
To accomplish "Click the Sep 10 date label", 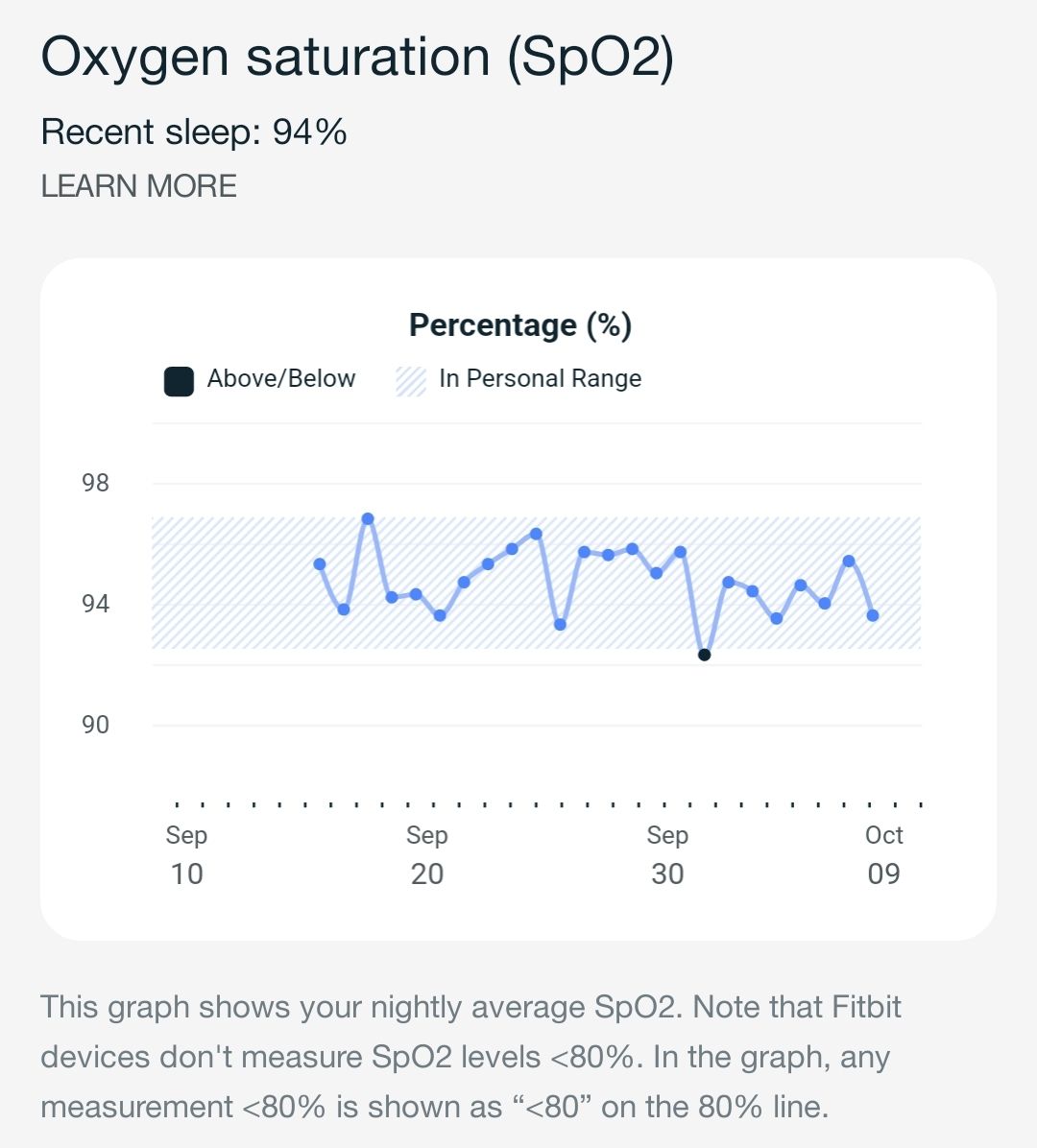I will click(x=185, y=854).
